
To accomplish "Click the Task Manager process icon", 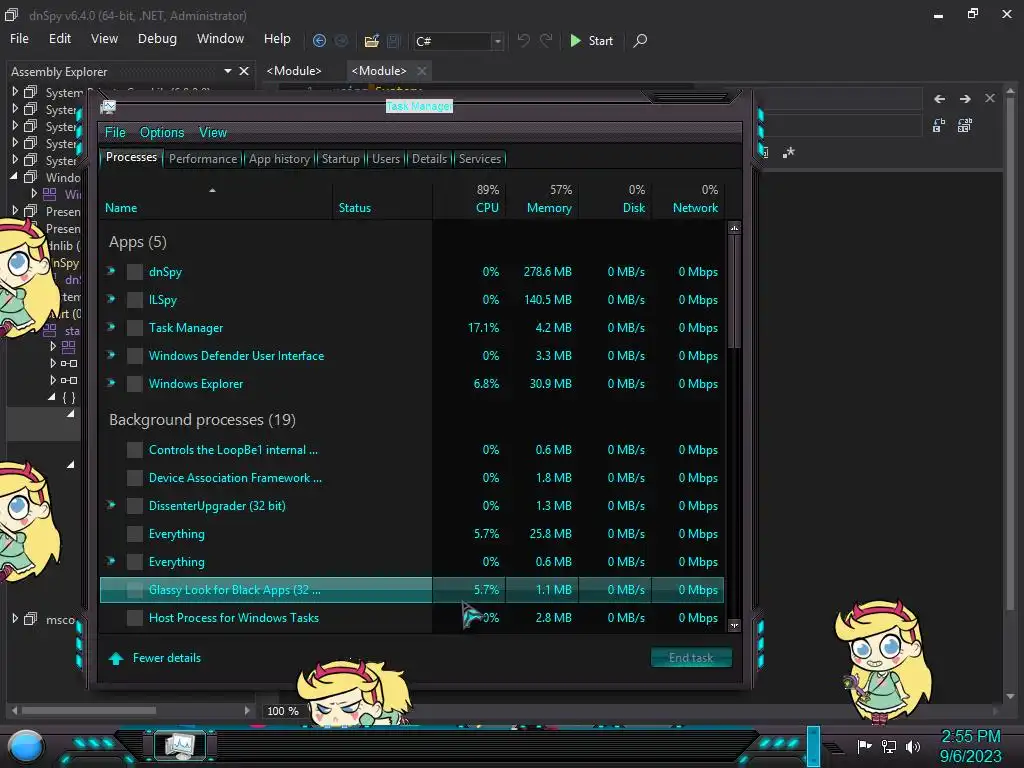I will tap(135, 328).
